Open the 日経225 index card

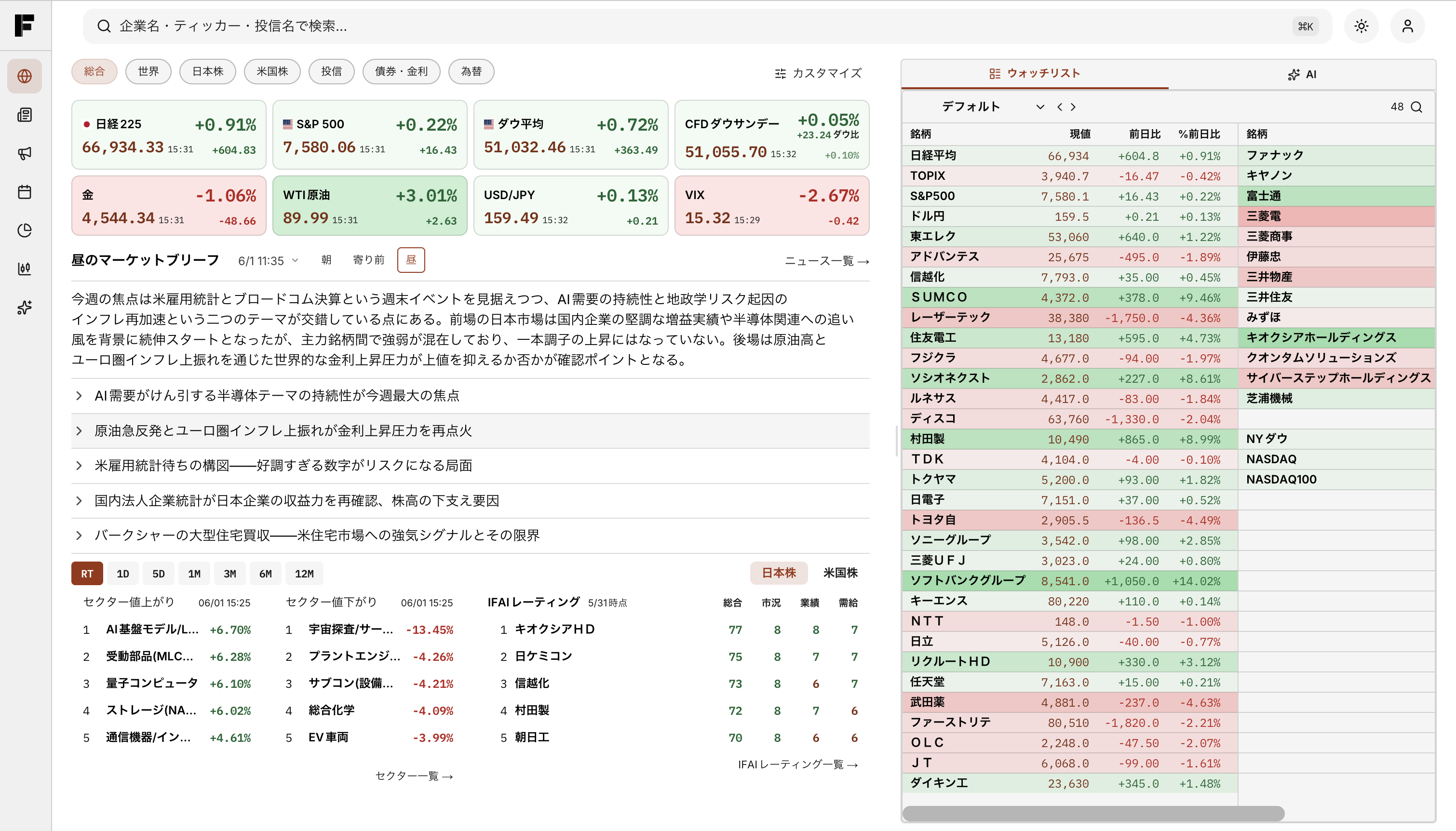tap(169, 135)
